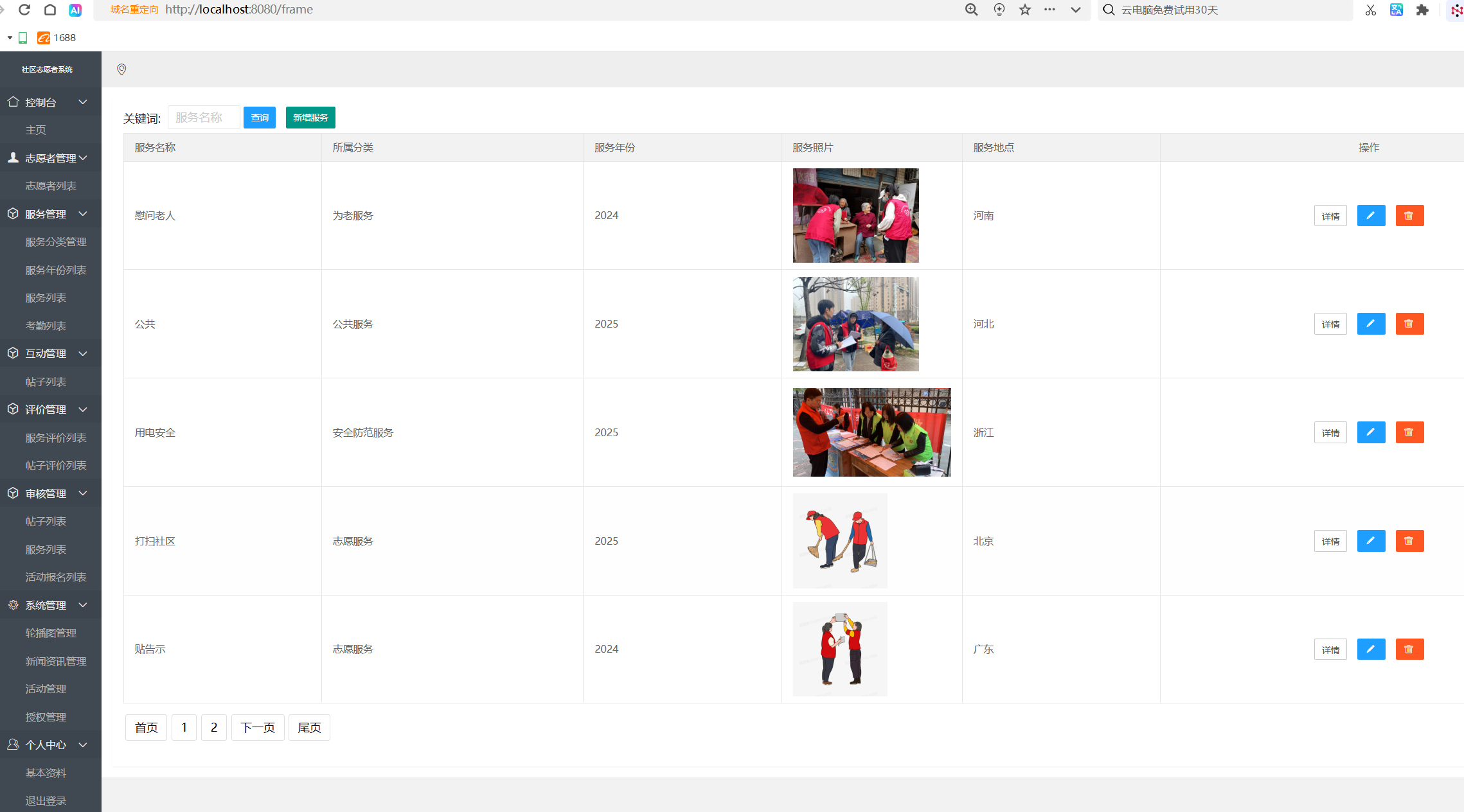Click browser zoom magnifier icon
Viewport: 1464px width, 812px height.
(971, 10)
